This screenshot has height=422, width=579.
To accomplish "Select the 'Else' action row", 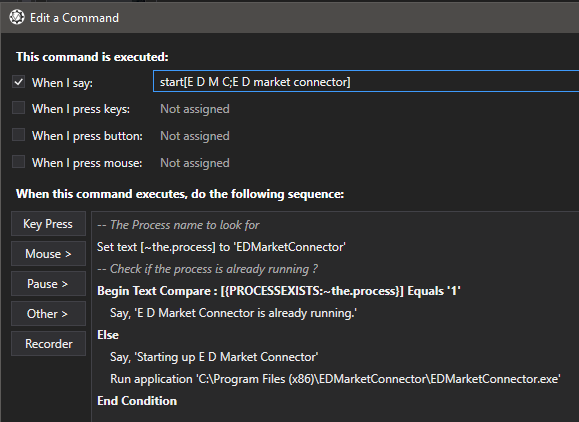I will coord(108,335).
